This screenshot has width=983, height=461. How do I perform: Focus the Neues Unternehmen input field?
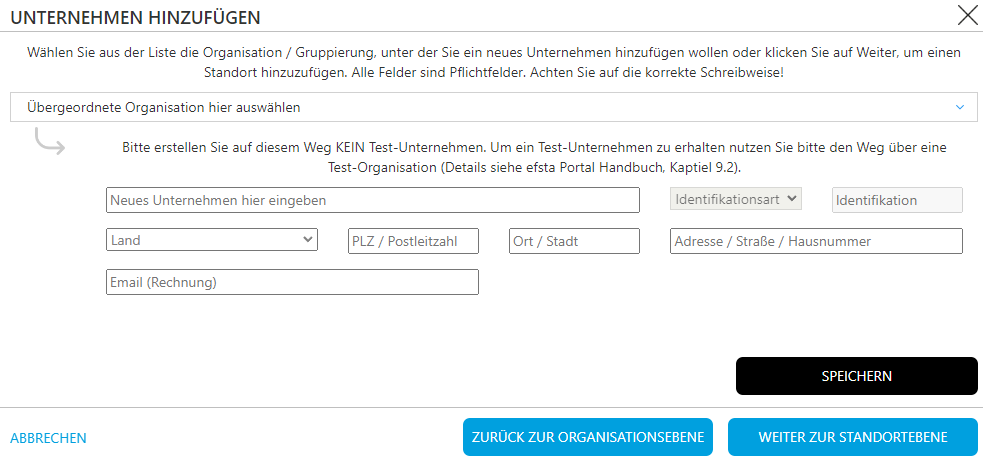pyautogui.click(x=372, y=200)
